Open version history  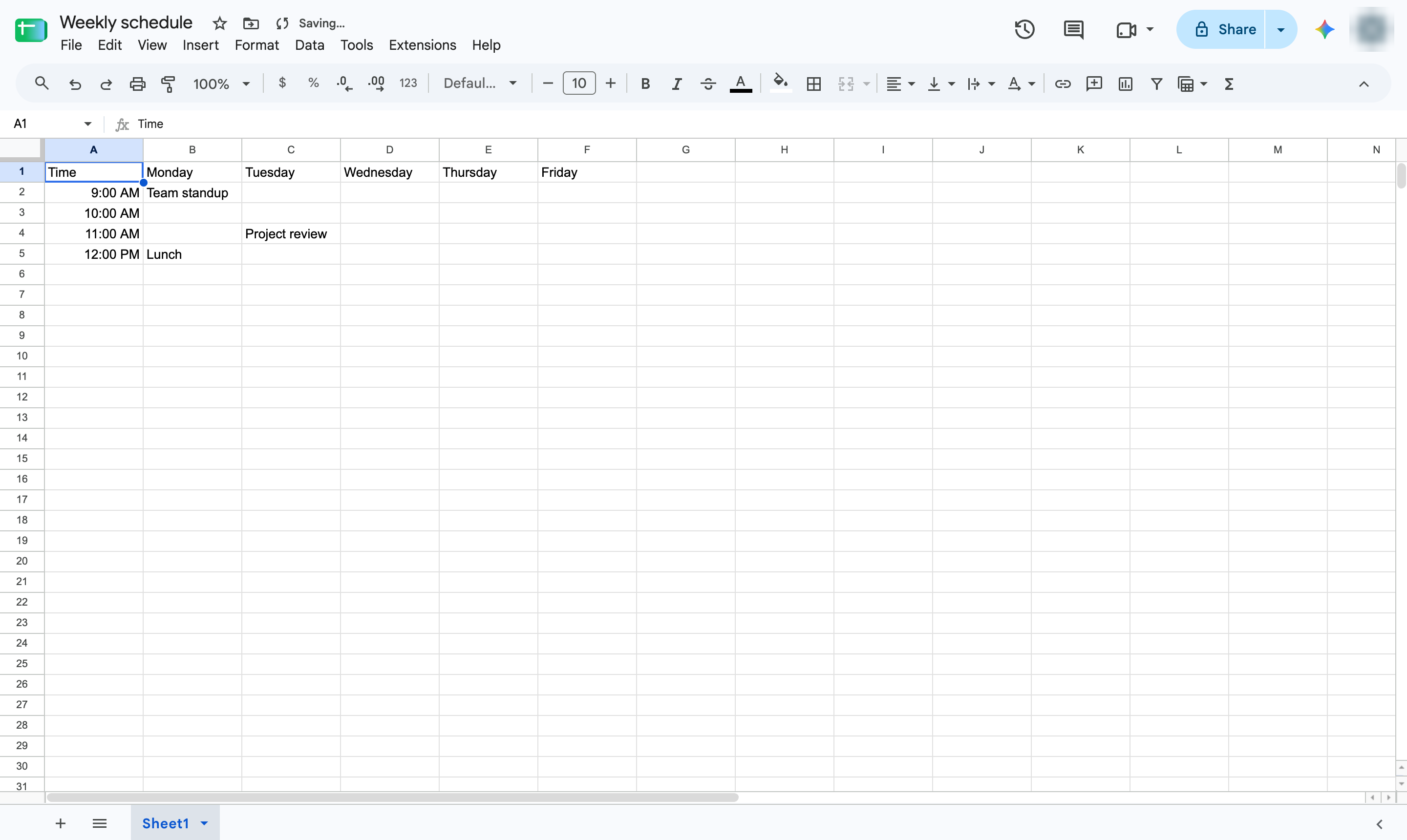(x=1024, y=29)
